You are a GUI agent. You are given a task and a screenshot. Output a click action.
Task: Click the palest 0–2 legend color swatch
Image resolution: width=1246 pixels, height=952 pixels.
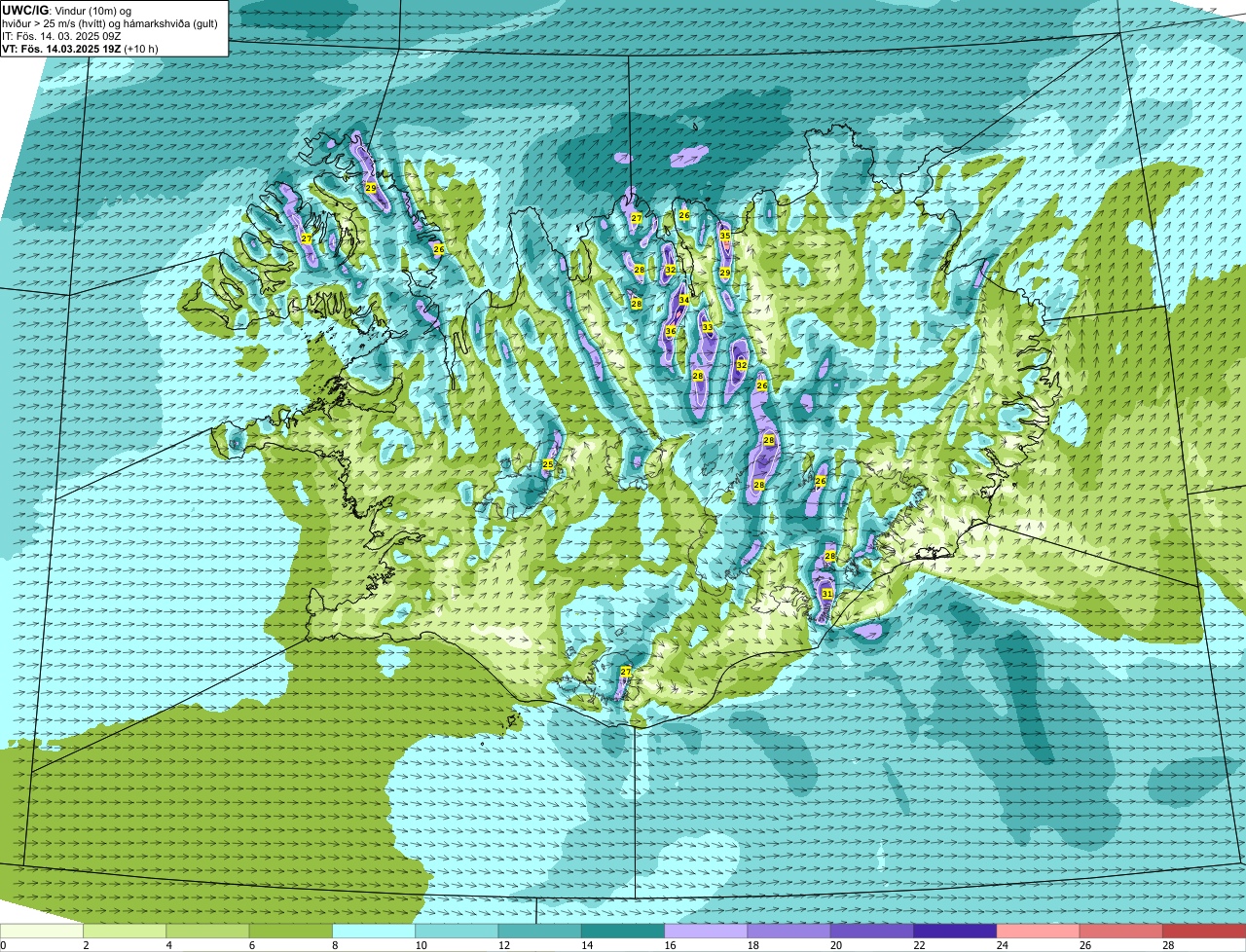42,931
